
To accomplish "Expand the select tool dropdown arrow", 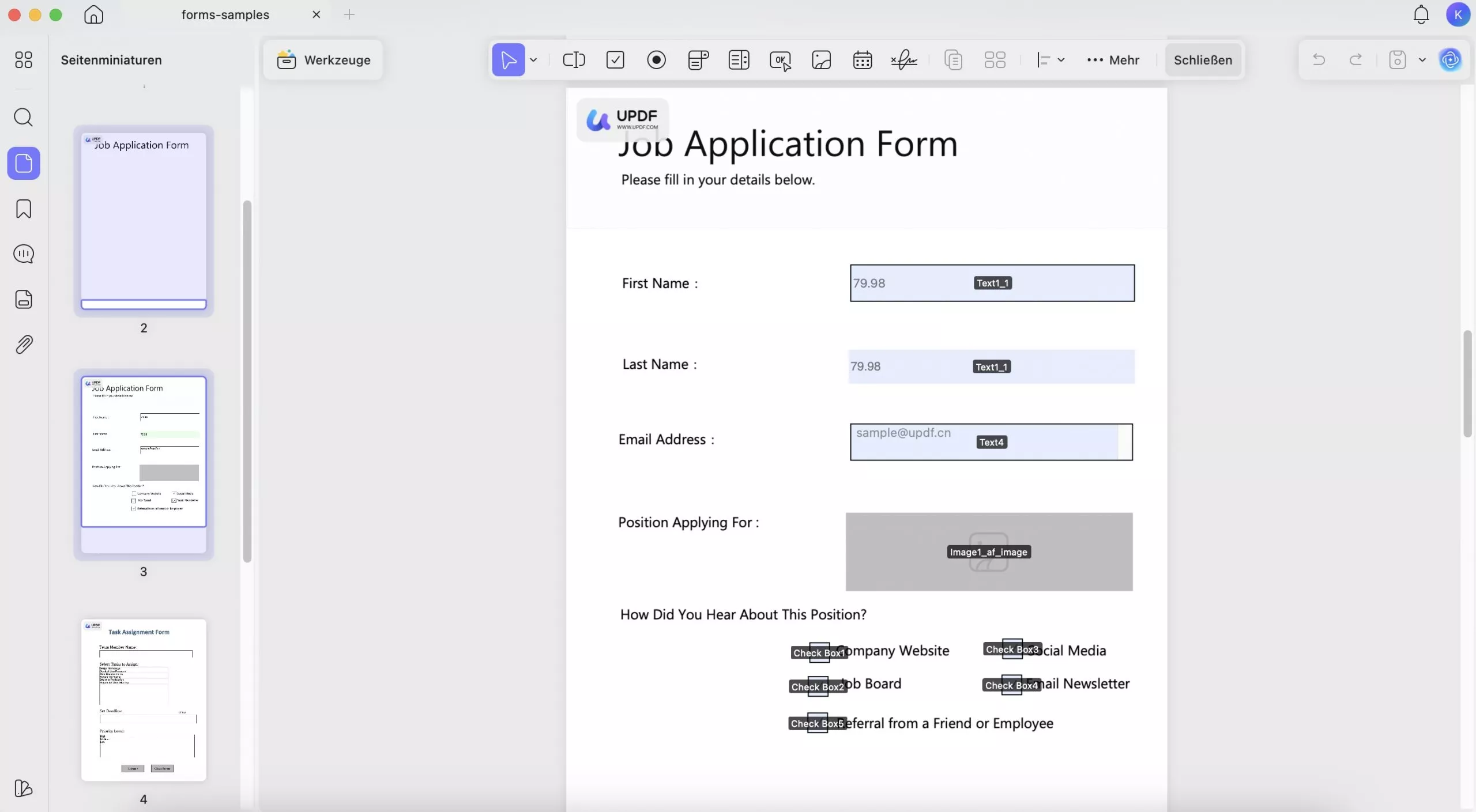I will coord(533,60).
